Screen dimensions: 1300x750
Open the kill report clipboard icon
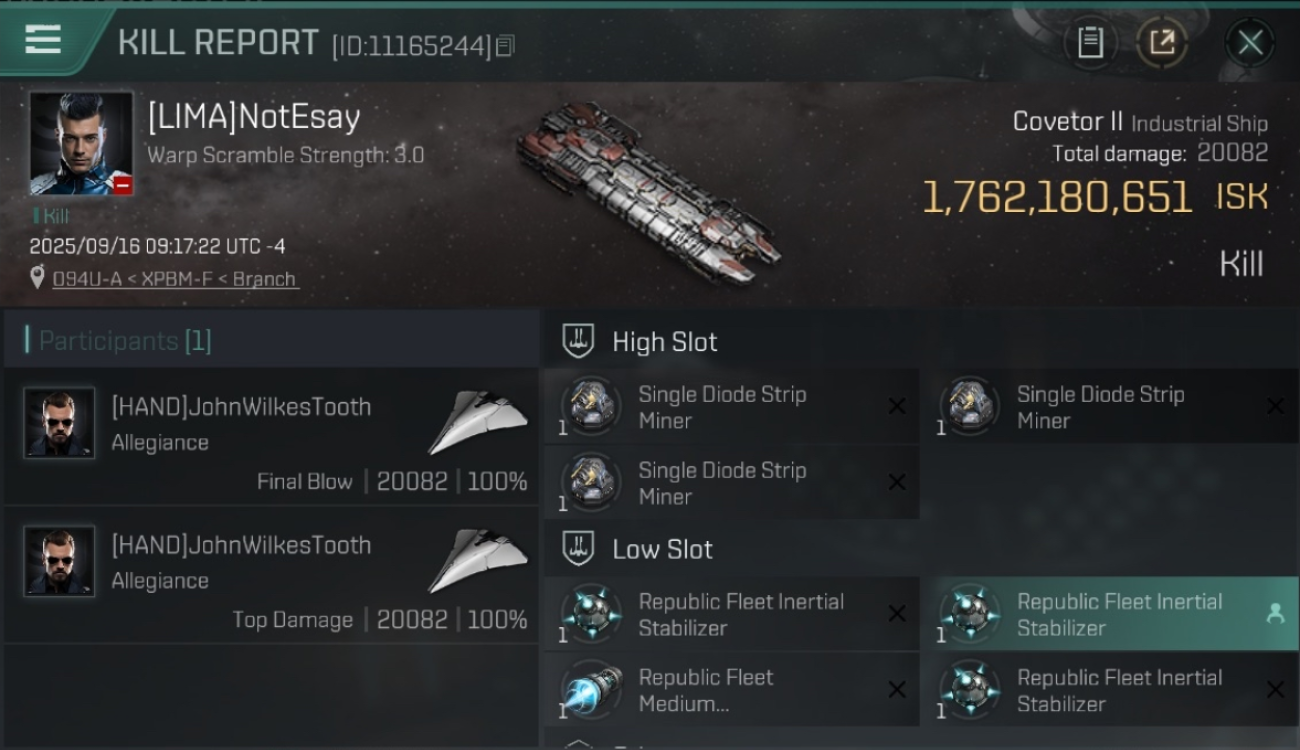click(x=1090, y=42)
